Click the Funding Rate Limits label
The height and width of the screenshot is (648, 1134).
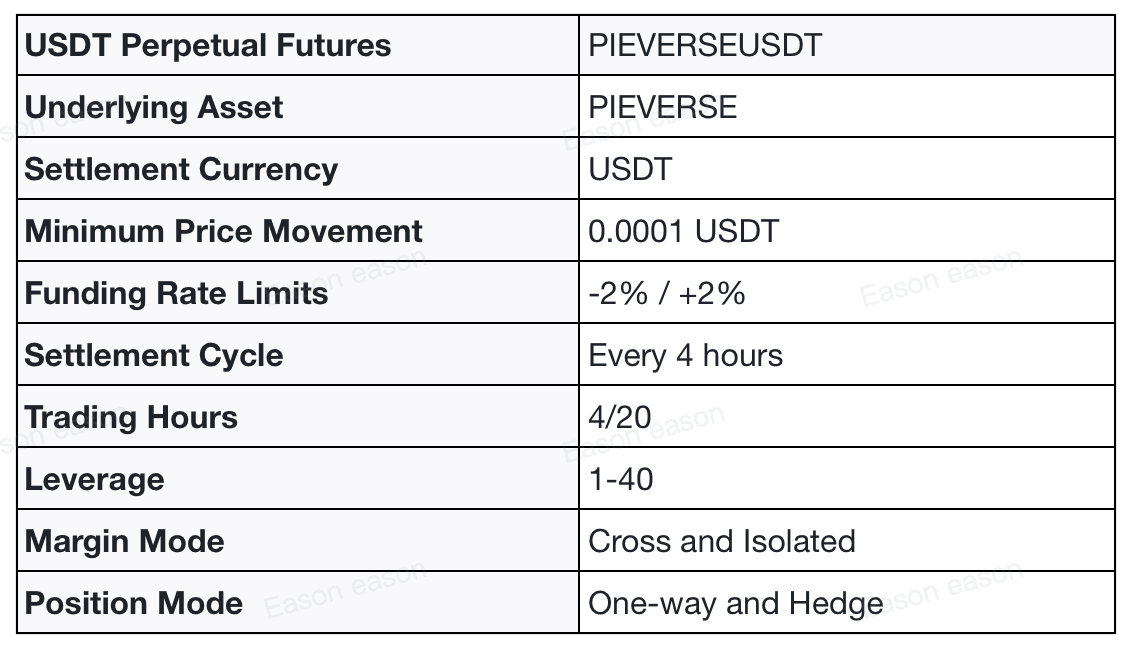tap(176, 294)
